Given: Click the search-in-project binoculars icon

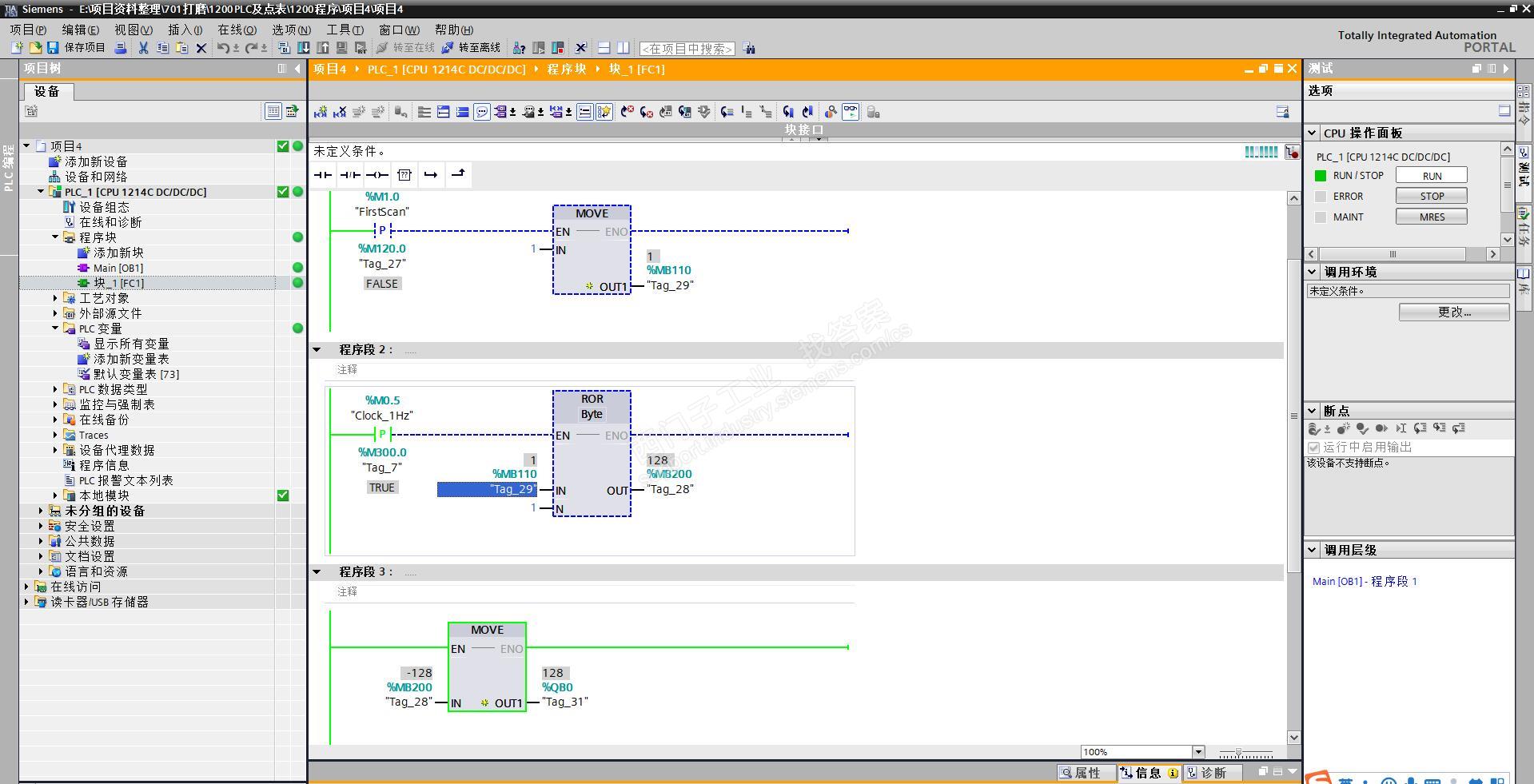Looking at the screenshot, I should [x=749, y=49].
